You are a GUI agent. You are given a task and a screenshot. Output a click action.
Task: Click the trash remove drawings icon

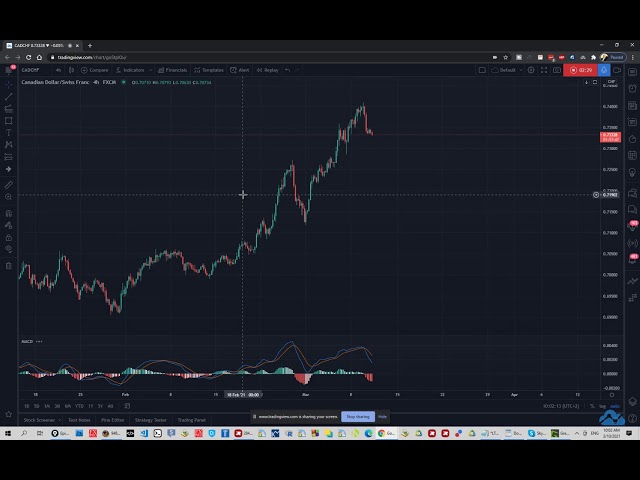[9, 265]
